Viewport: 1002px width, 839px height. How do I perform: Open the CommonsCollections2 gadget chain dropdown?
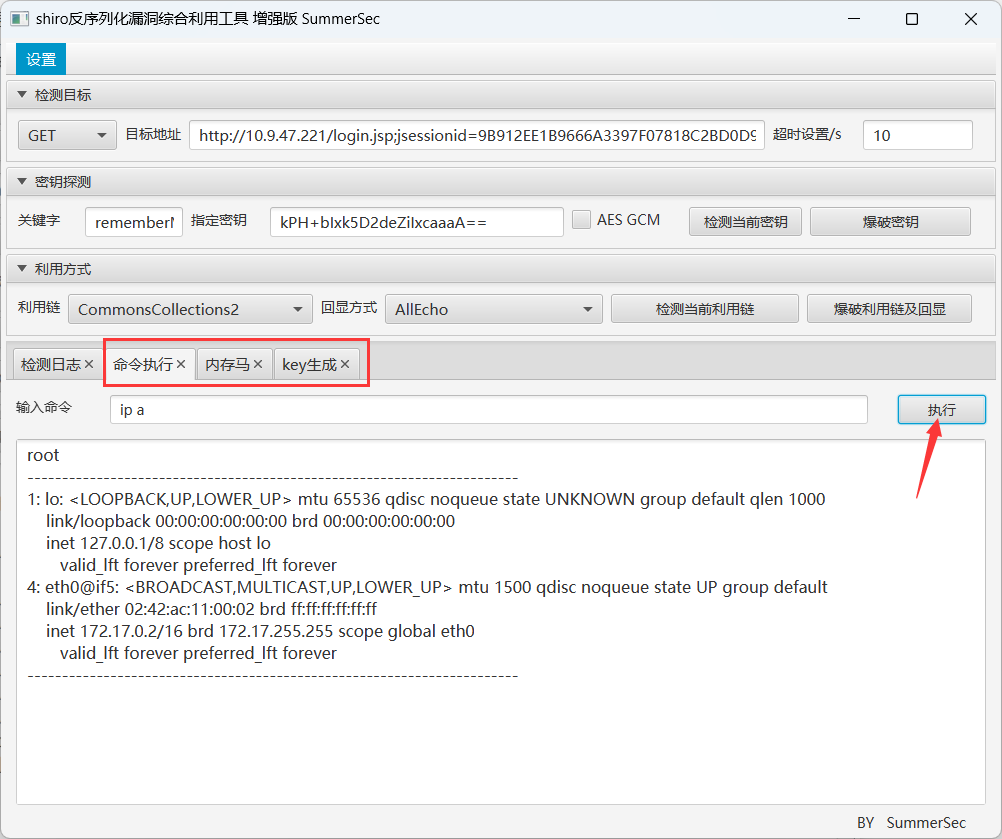click(x=190, y=309)
